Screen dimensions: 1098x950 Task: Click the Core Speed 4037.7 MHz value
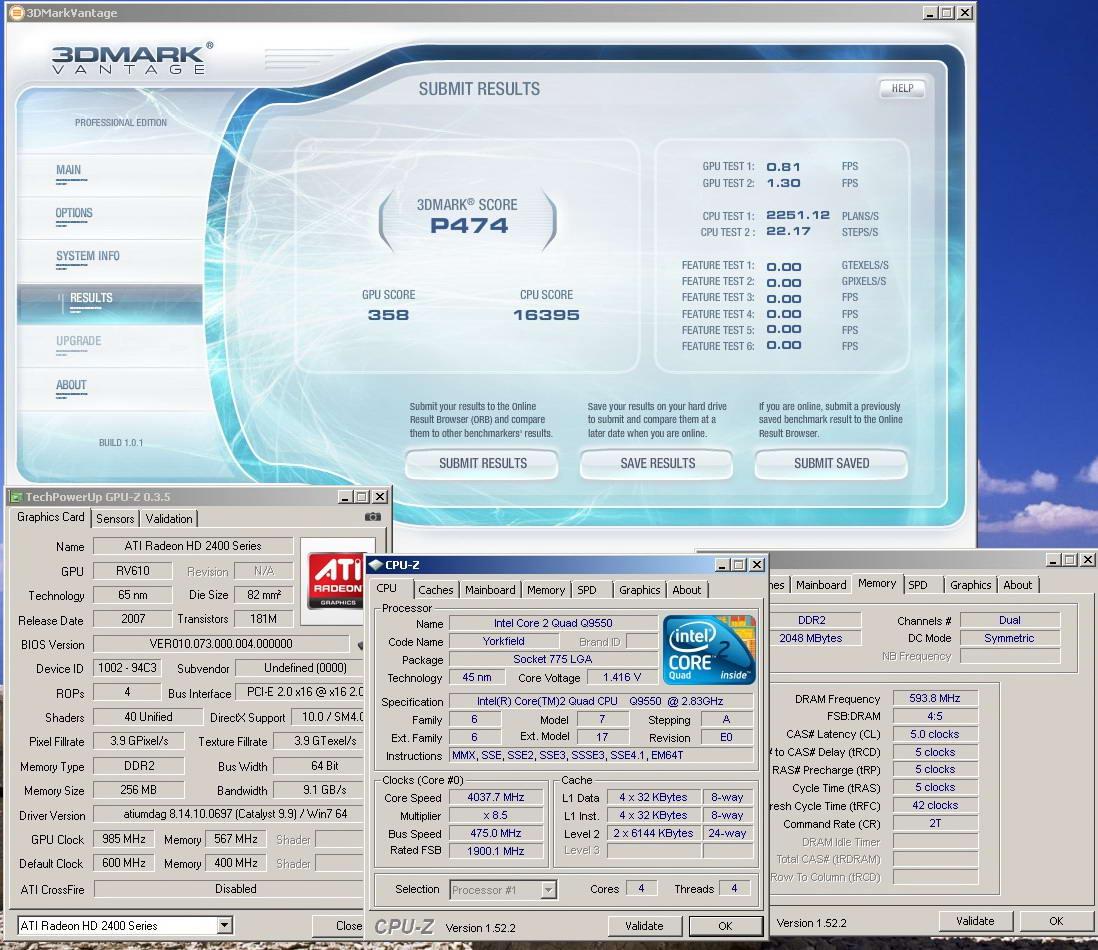[x=496, y=797]
